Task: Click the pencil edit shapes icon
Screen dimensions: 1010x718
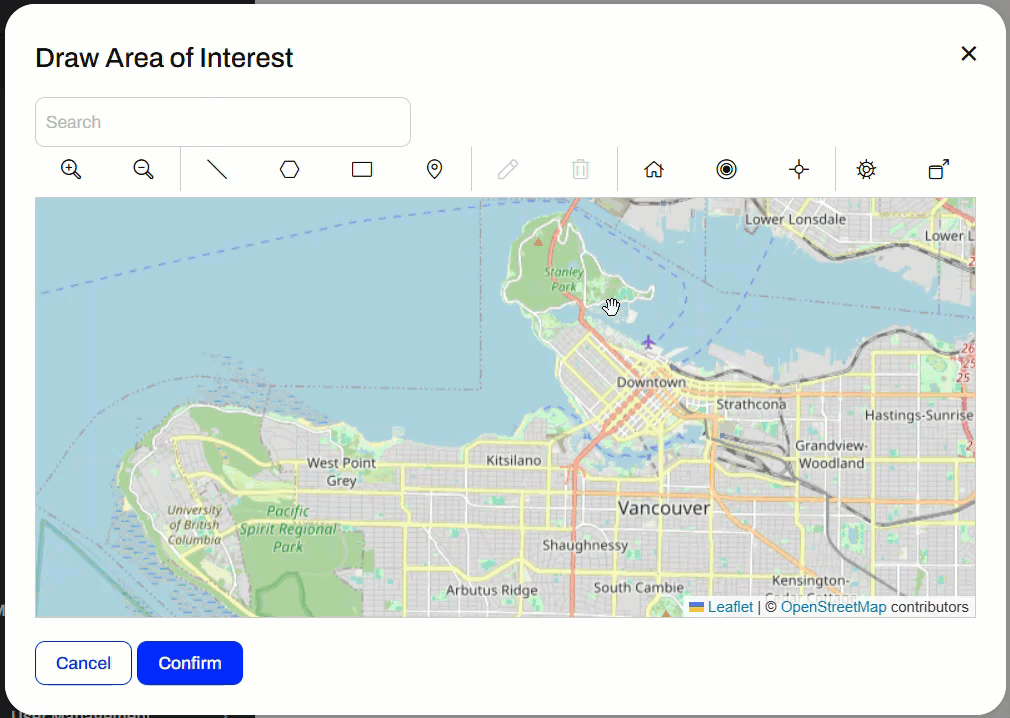Action: [508, 169]
